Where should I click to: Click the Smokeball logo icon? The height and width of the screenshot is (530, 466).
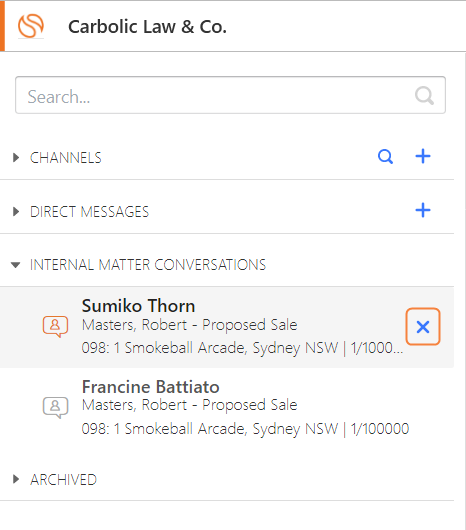point(31,26)
